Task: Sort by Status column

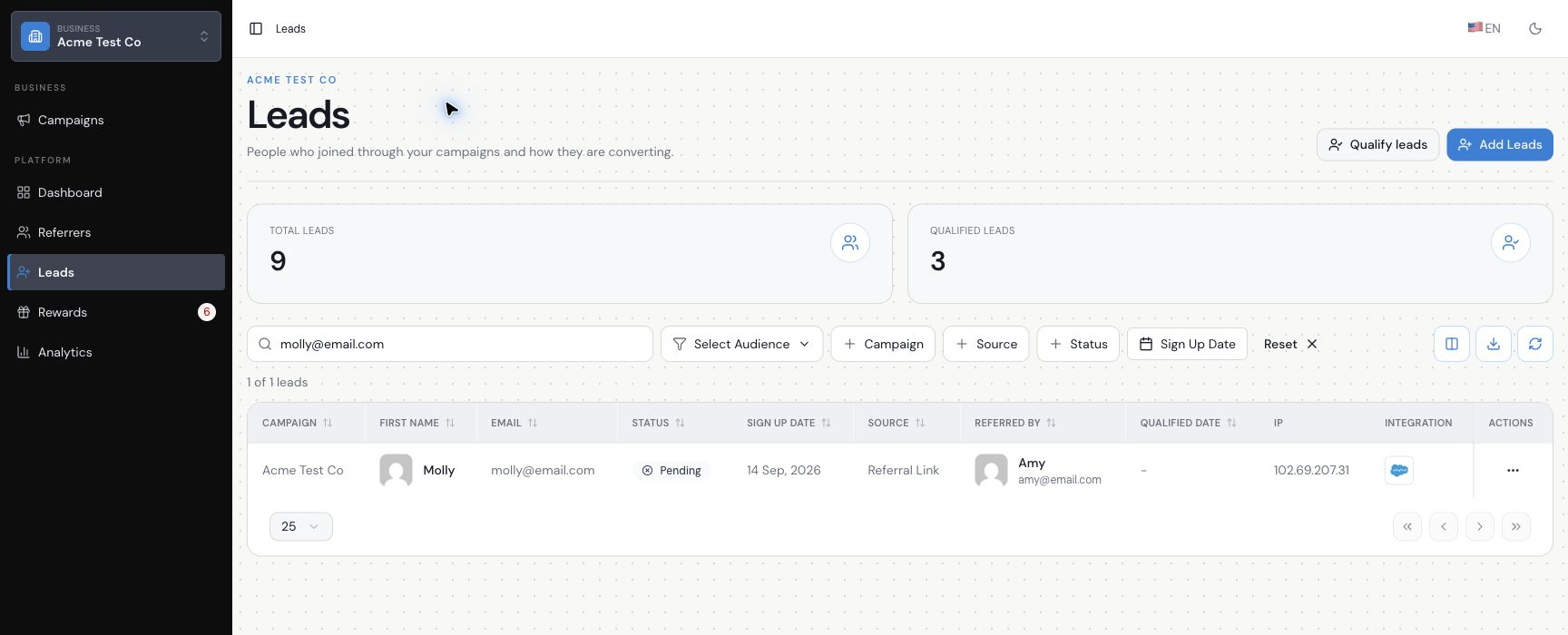Action: 659,423
